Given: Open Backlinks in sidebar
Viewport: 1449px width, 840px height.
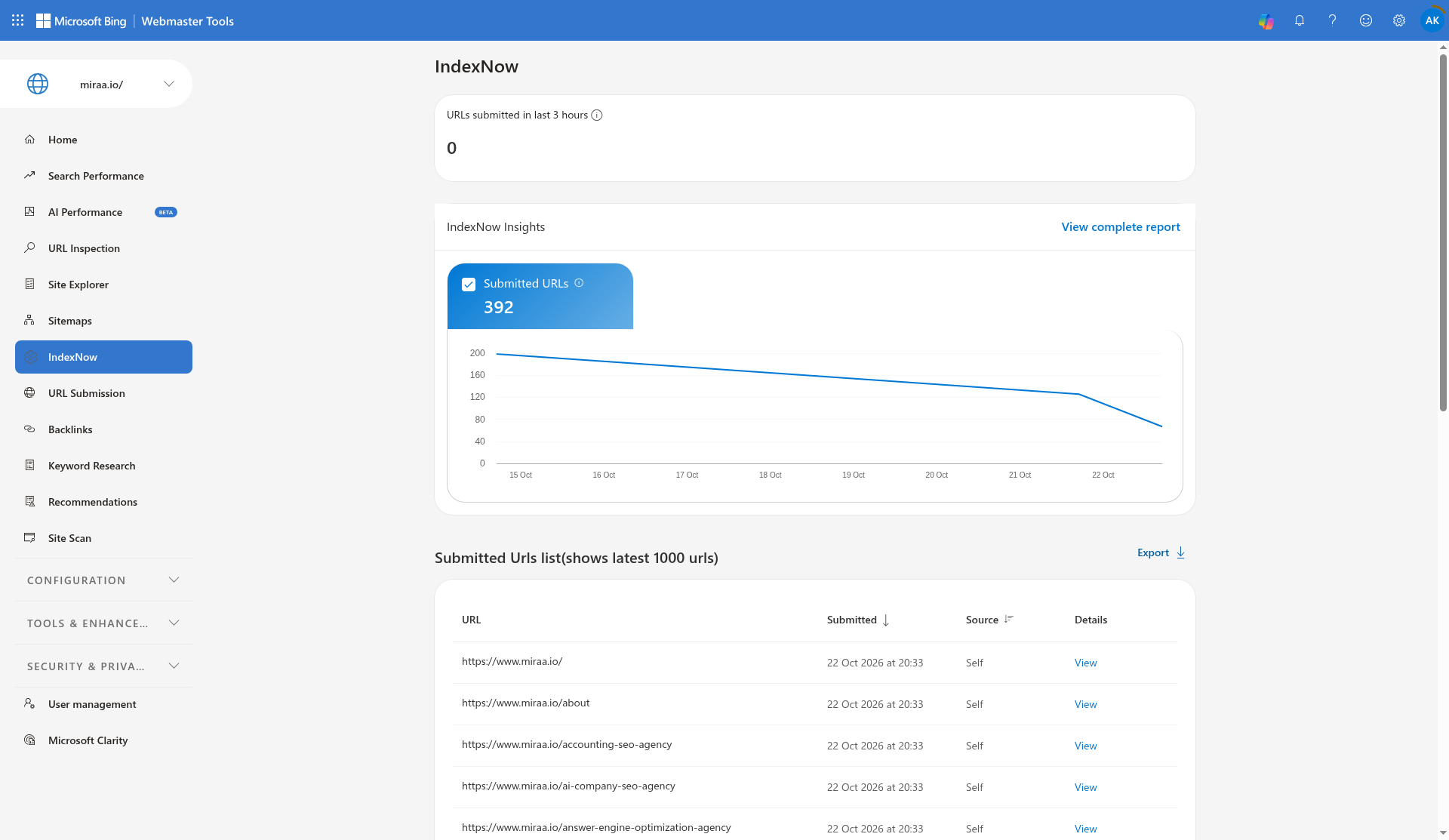Looking at the screenshot, I should click(103, 429).
